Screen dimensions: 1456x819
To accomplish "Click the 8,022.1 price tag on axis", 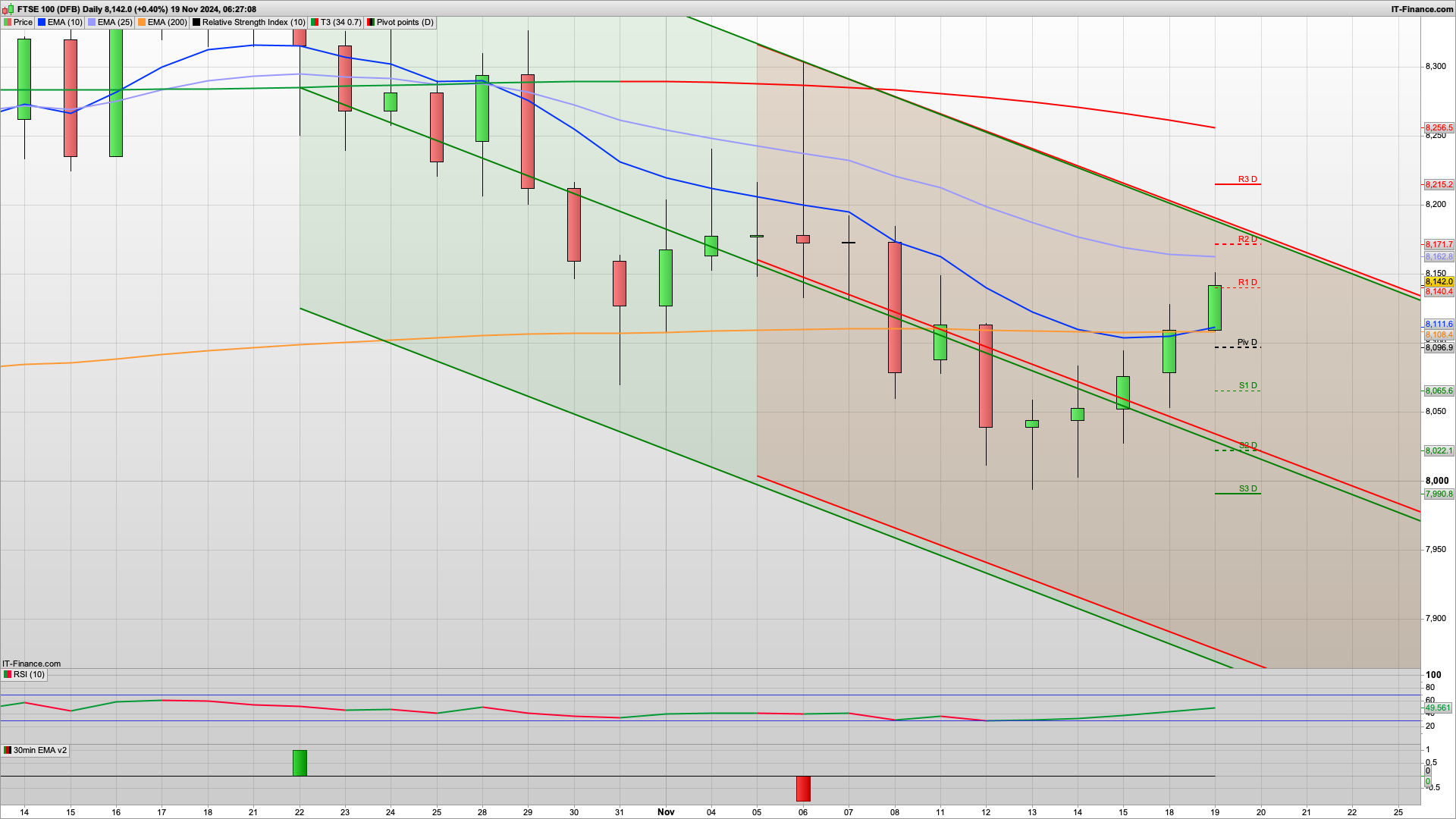I will pos(1439,451).
